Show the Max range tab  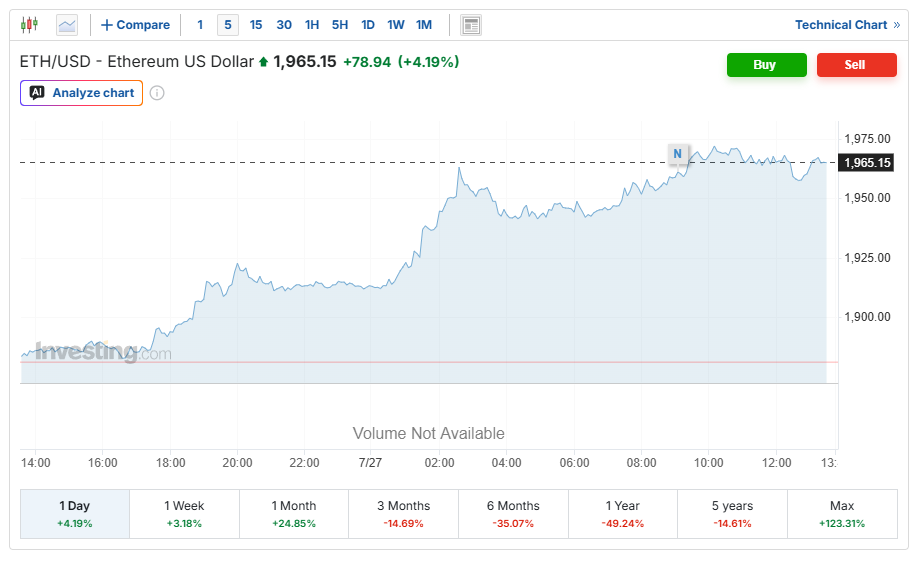pyautogui.click(x=842, y=514)
